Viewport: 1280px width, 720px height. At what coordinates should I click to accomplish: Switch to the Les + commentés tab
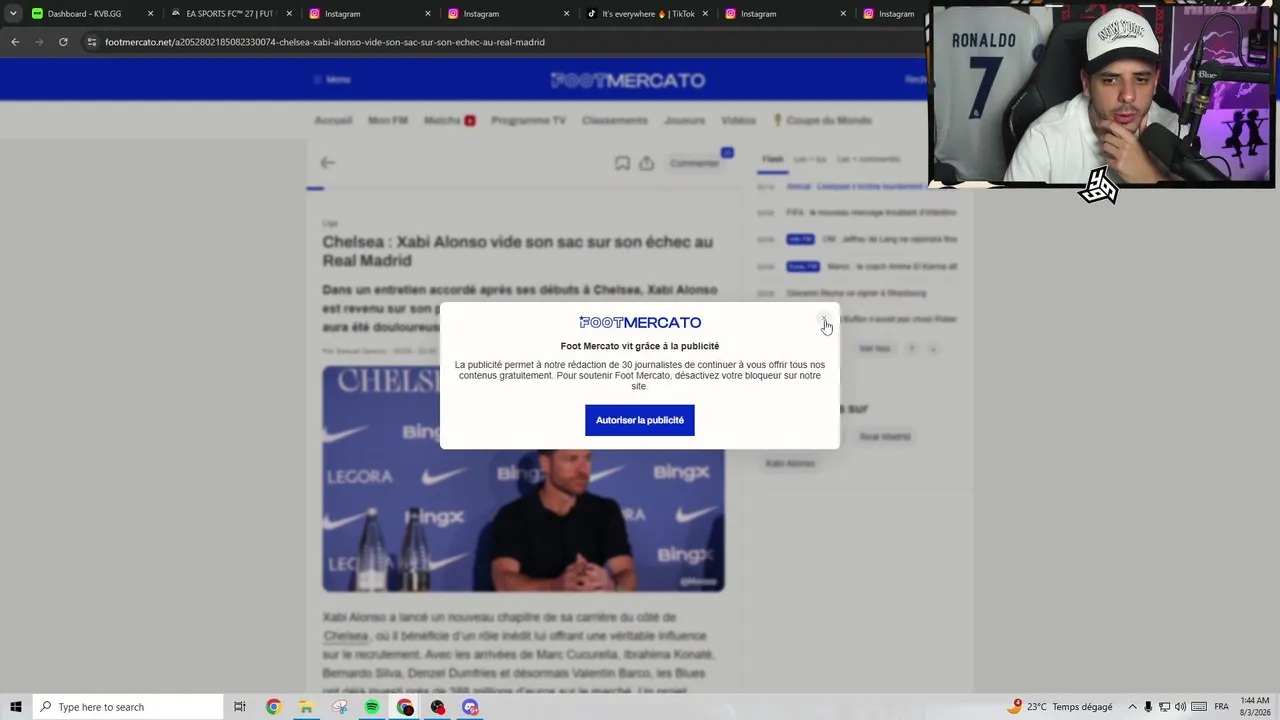click(869, 159)
